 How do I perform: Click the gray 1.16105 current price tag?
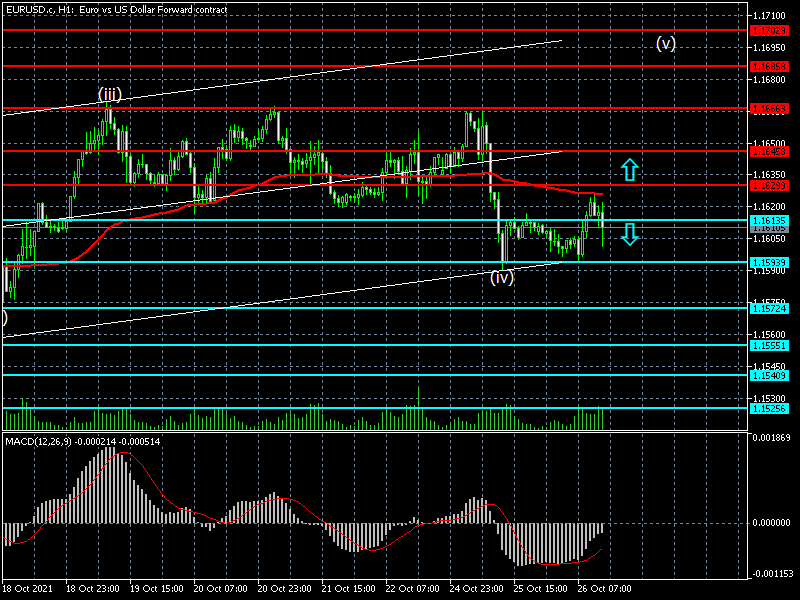[x=769, y=228]
